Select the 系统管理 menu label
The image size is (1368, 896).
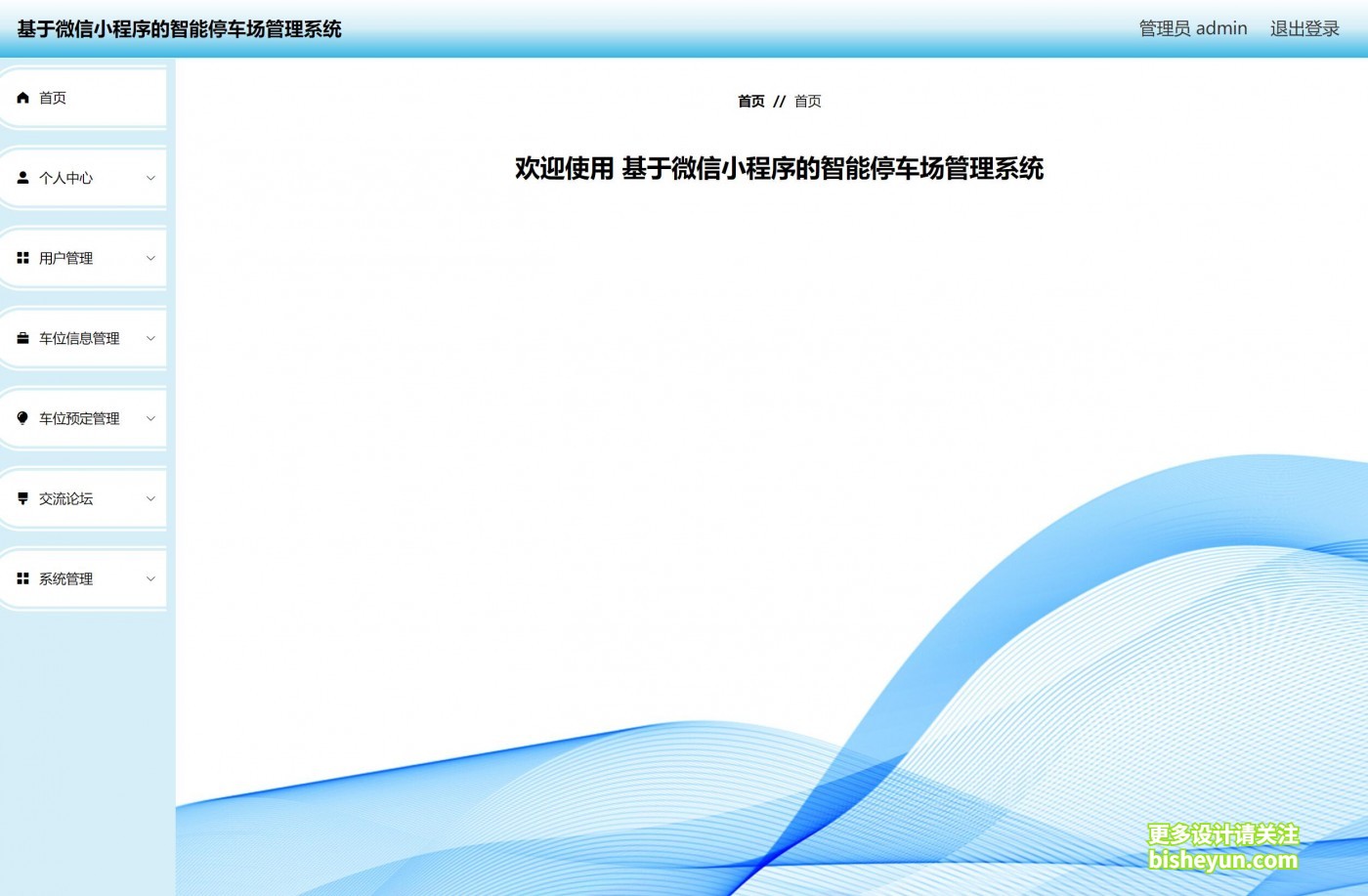(x=65, y=578)
